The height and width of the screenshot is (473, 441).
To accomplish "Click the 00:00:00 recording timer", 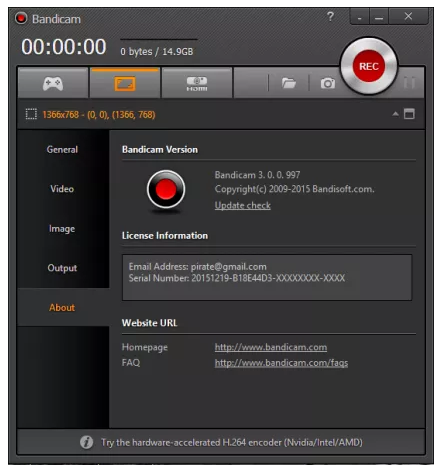I will point(64,47).
